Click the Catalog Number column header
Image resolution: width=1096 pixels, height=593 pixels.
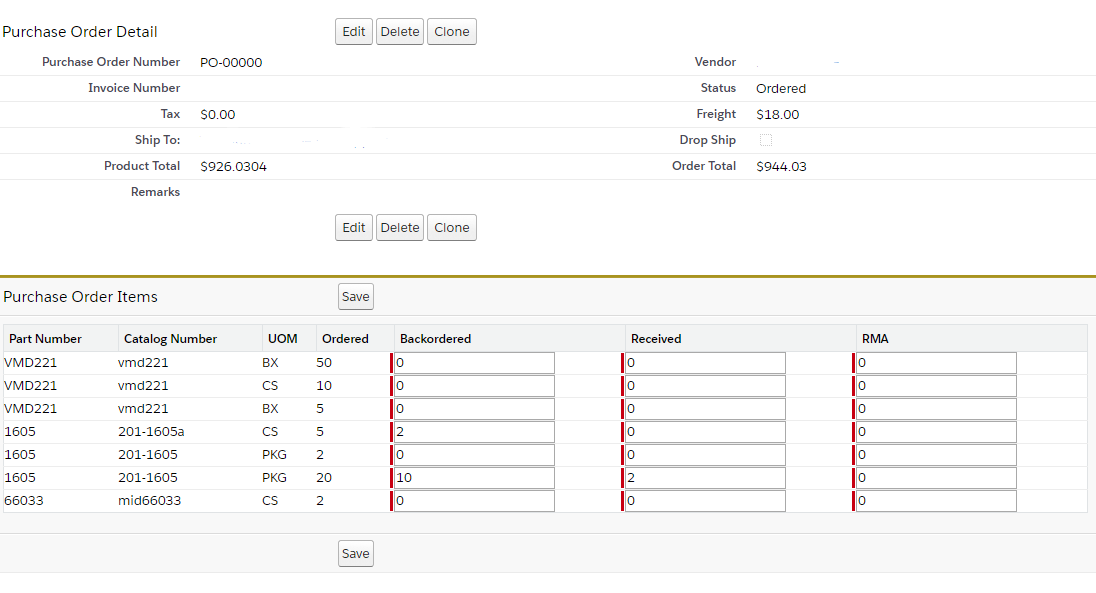[170, 339]
